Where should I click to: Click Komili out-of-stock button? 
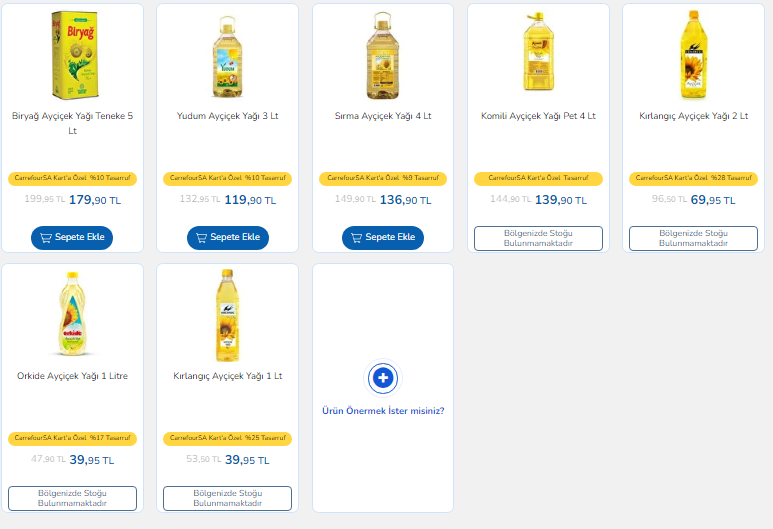coord(538,238)
